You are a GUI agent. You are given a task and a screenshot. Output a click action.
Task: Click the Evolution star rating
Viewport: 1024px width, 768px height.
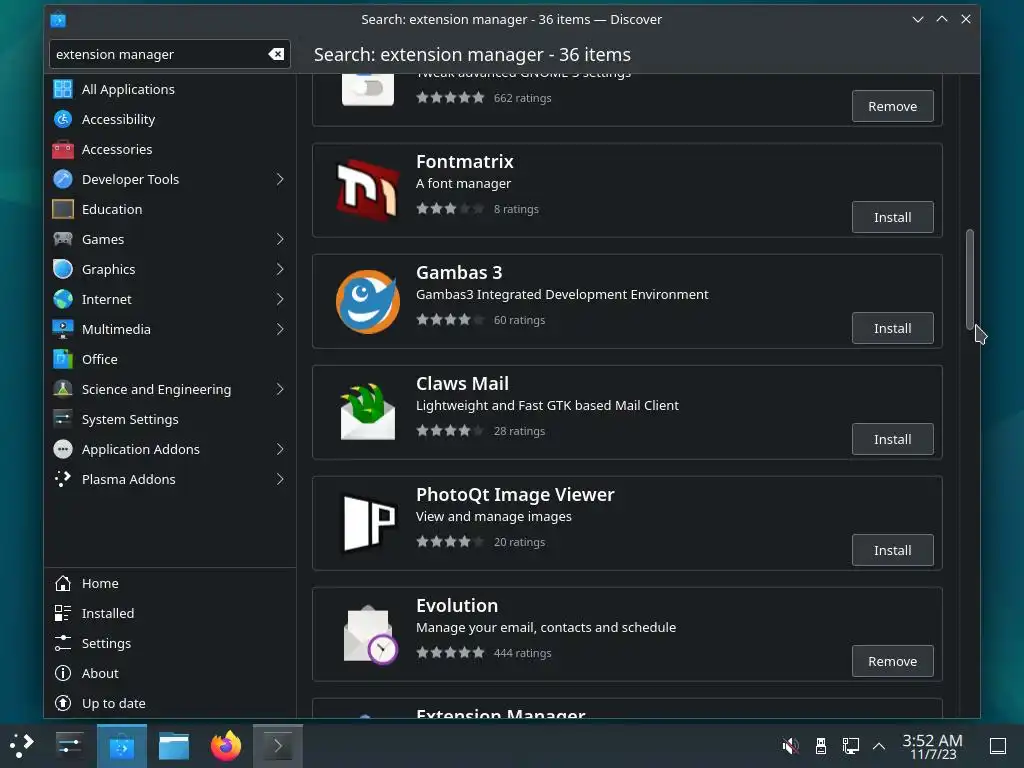pyautogui.click(x=451, y=653)
